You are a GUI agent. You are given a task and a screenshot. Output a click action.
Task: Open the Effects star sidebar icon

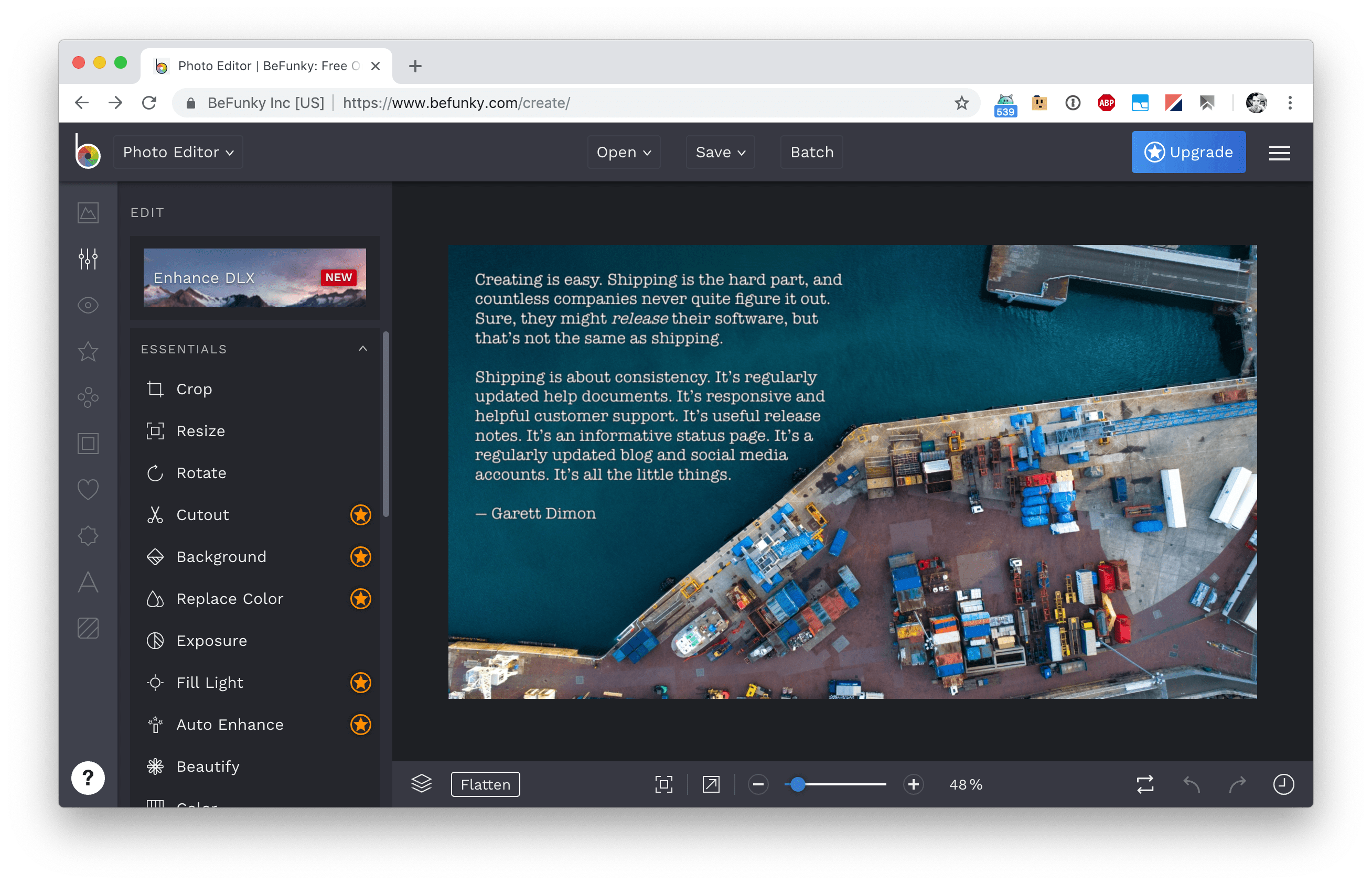pos(88,351)
